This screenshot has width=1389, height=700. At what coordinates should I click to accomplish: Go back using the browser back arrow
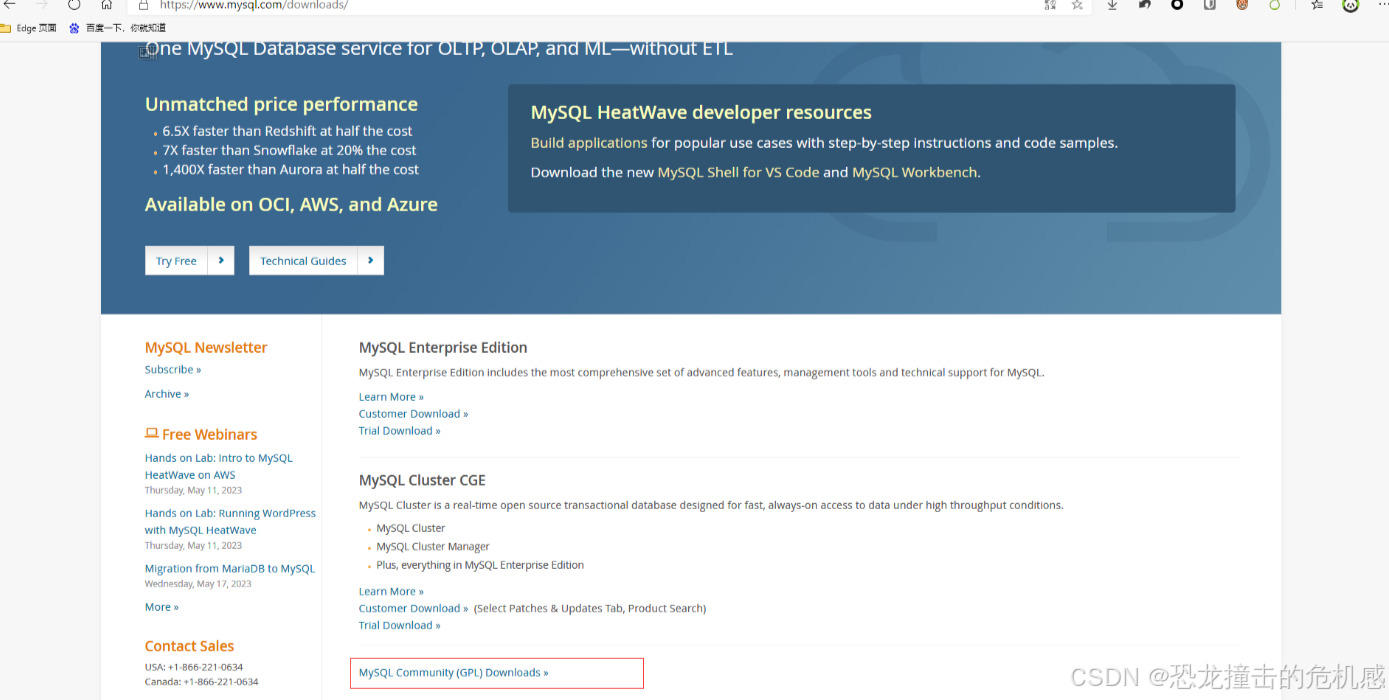[10, 5]
